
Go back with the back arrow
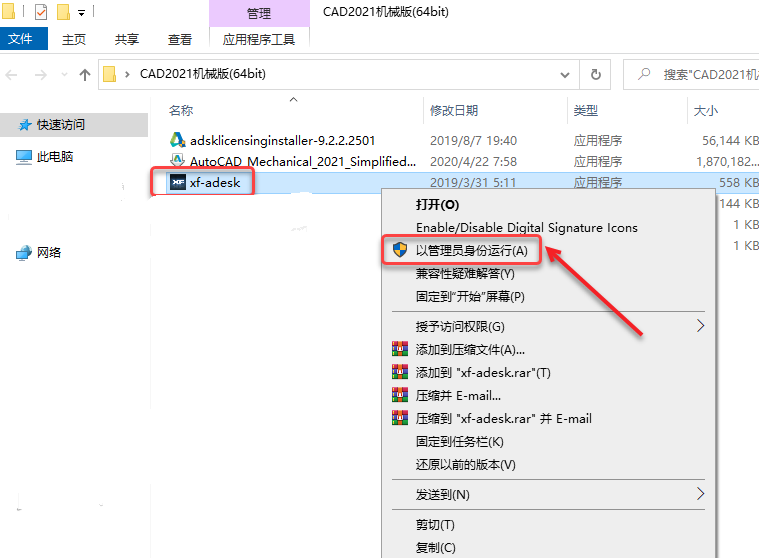pyautogui.click(x=12, y=75)
